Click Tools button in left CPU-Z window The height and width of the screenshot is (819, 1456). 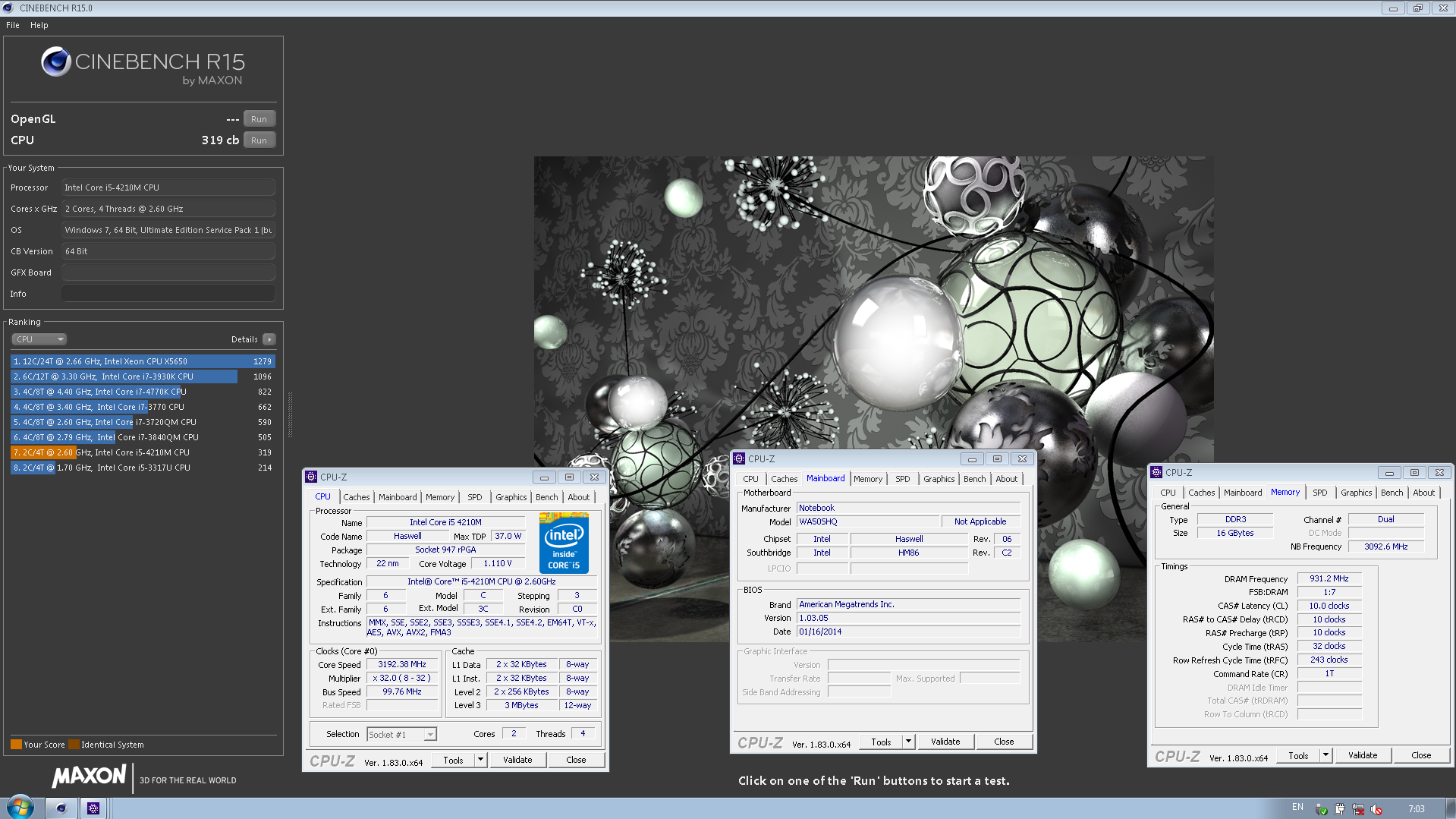click(x=453, y=760)
